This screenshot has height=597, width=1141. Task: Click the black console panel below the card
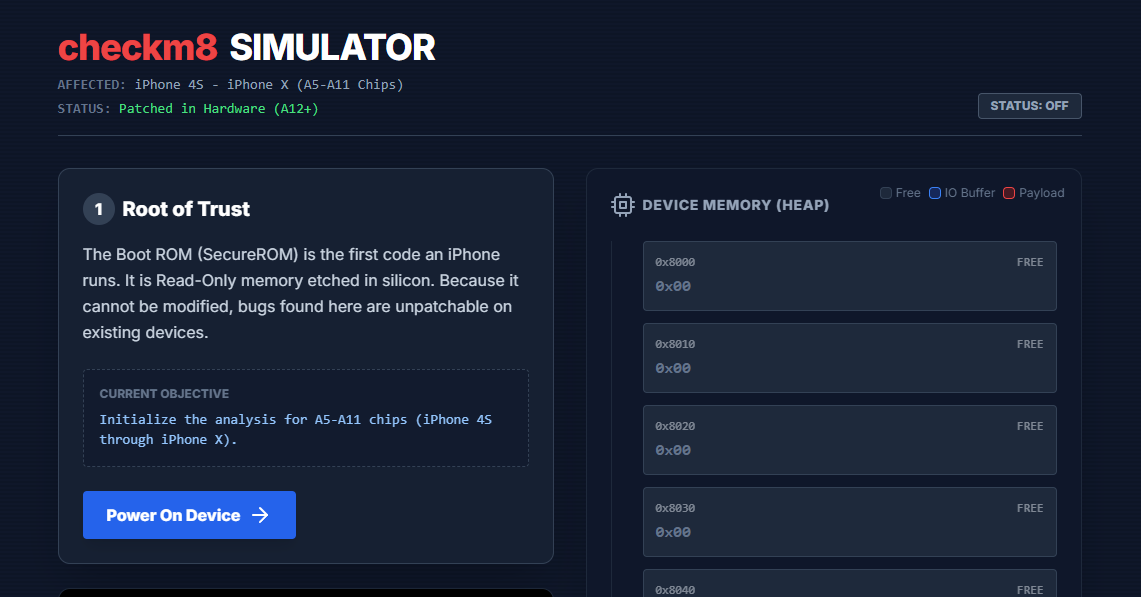[x=305, y=592]
